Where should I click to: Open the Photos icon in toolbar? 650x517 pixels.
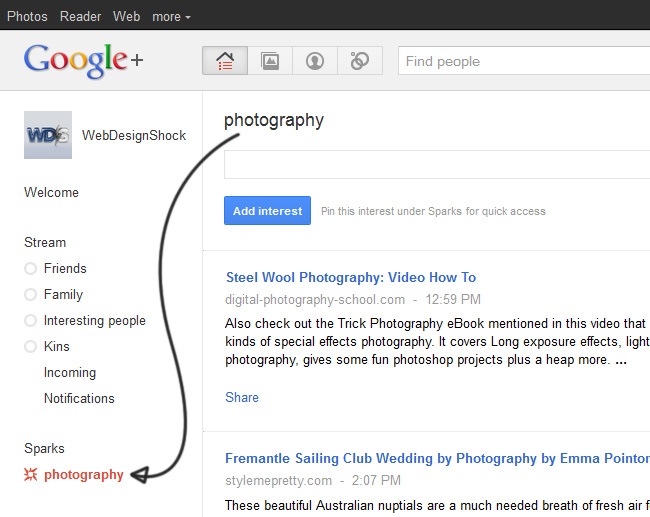pyautogui.click(x=270, y=61)
